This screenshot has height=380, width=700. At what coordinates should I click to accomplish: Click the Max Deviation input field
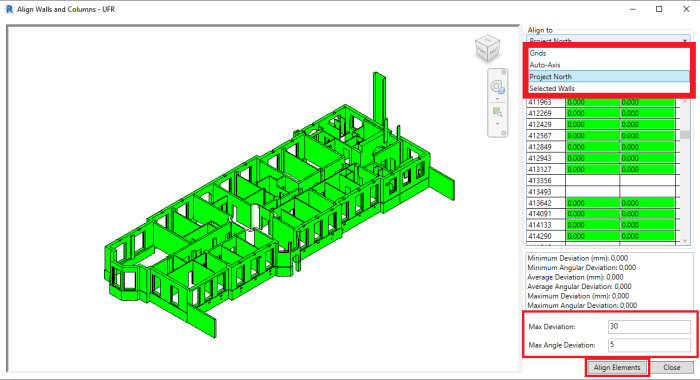[x=649, y=326]
